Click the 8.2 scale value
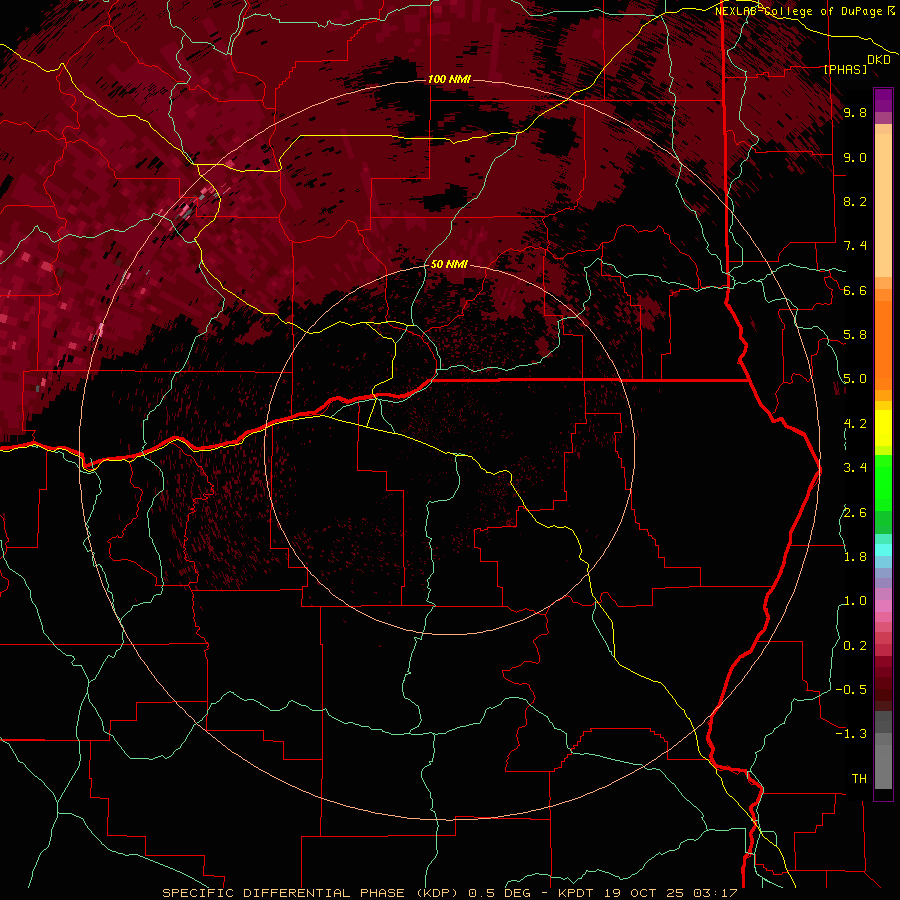Viewport: 900px width, 900px height. 855,201
